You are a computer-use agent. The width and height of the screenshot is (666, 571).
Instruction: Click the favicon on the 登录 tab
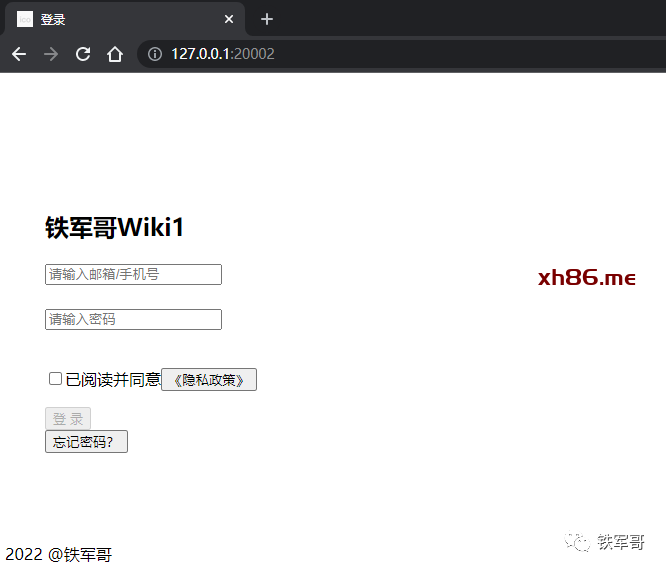(25, 19)
